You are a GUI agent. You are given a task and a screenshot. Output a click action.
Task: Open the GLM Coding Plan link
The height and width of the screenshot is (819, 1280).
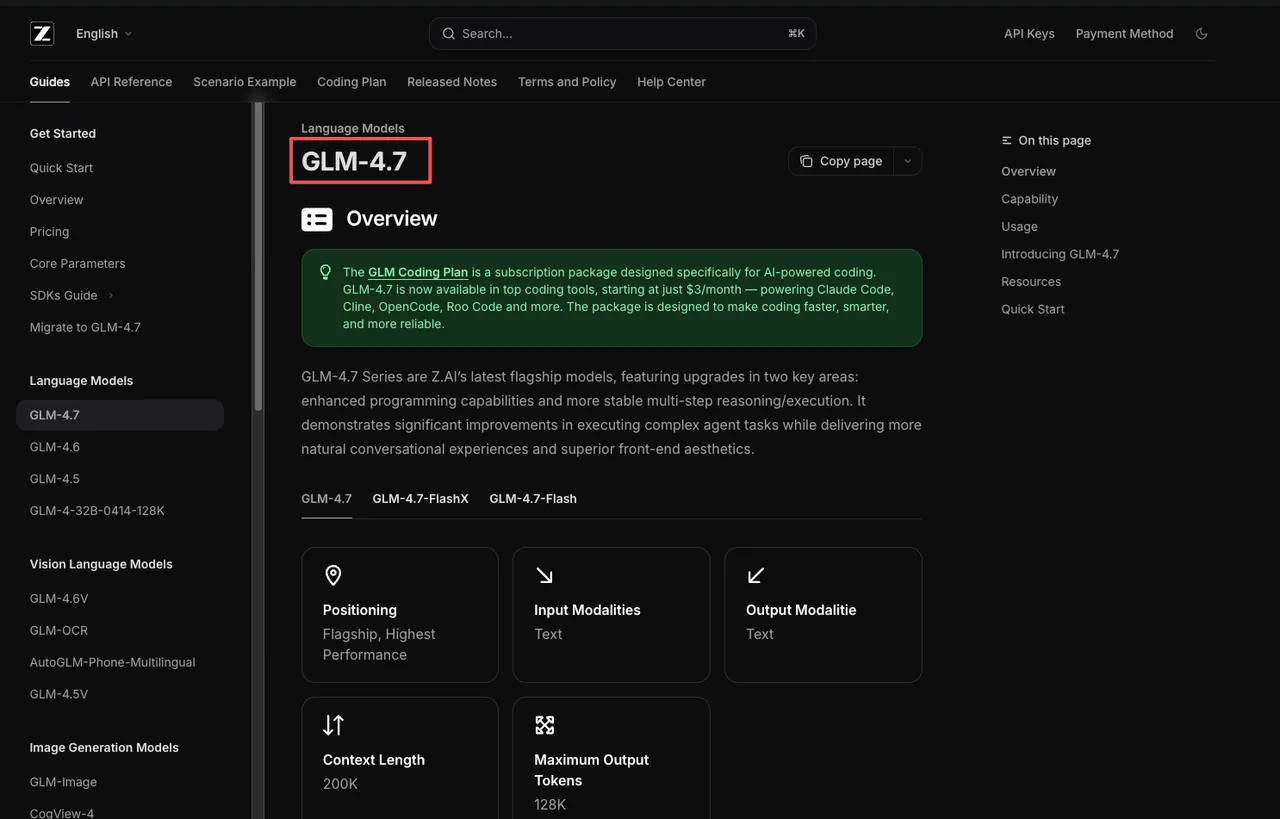pyautogui.click(x=418, y=272)
